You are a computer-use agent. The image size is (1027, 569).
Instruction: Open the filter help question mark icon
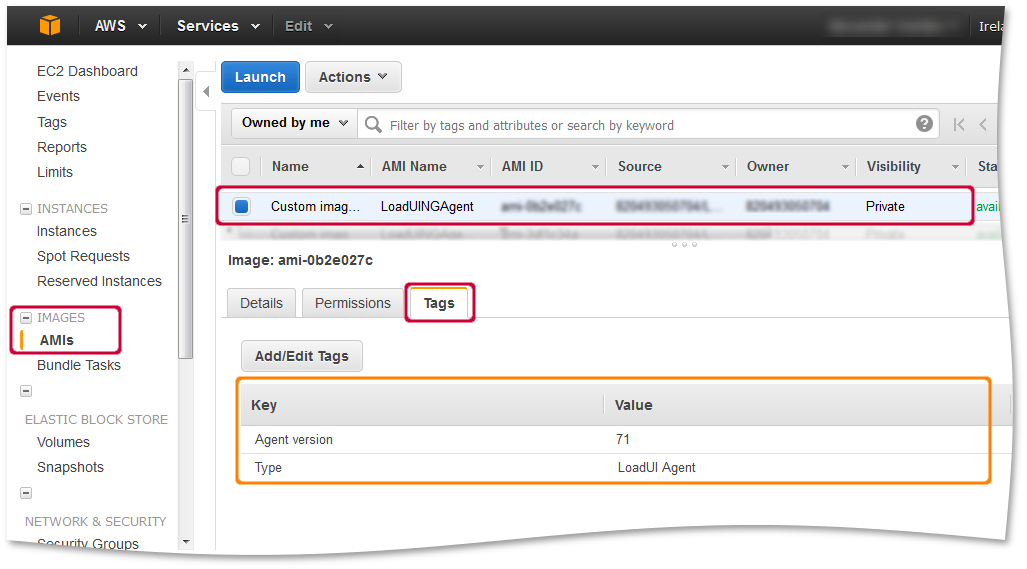[924, 124]
